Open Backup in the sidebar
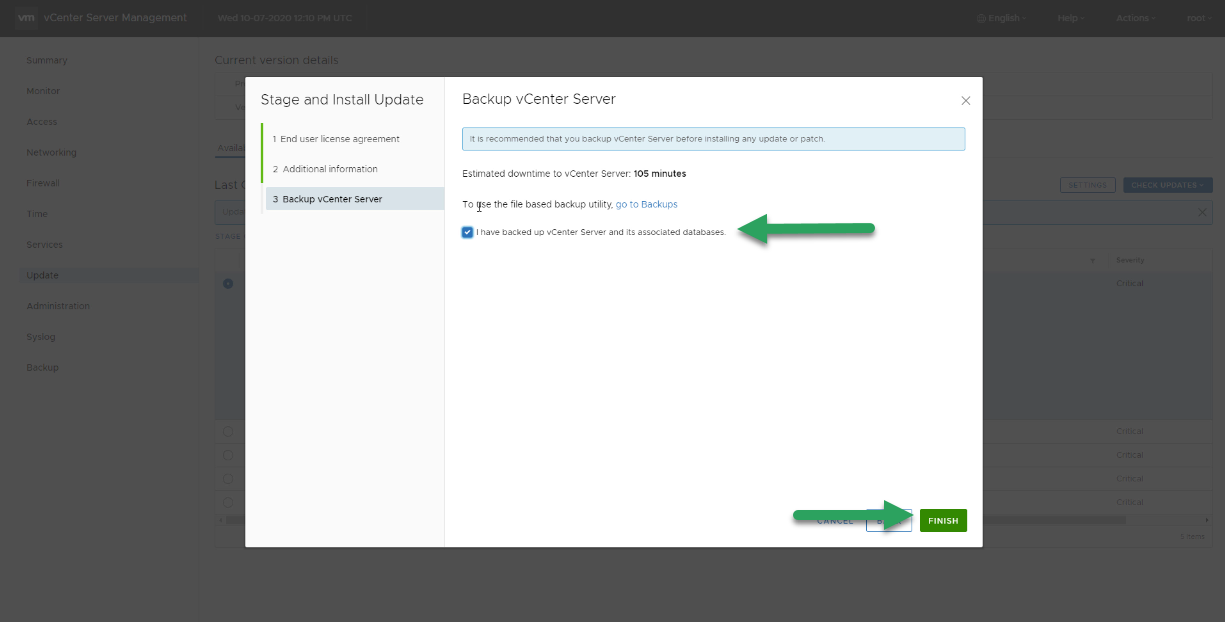This screenshot has width=1225, height=622. [42, 368]
